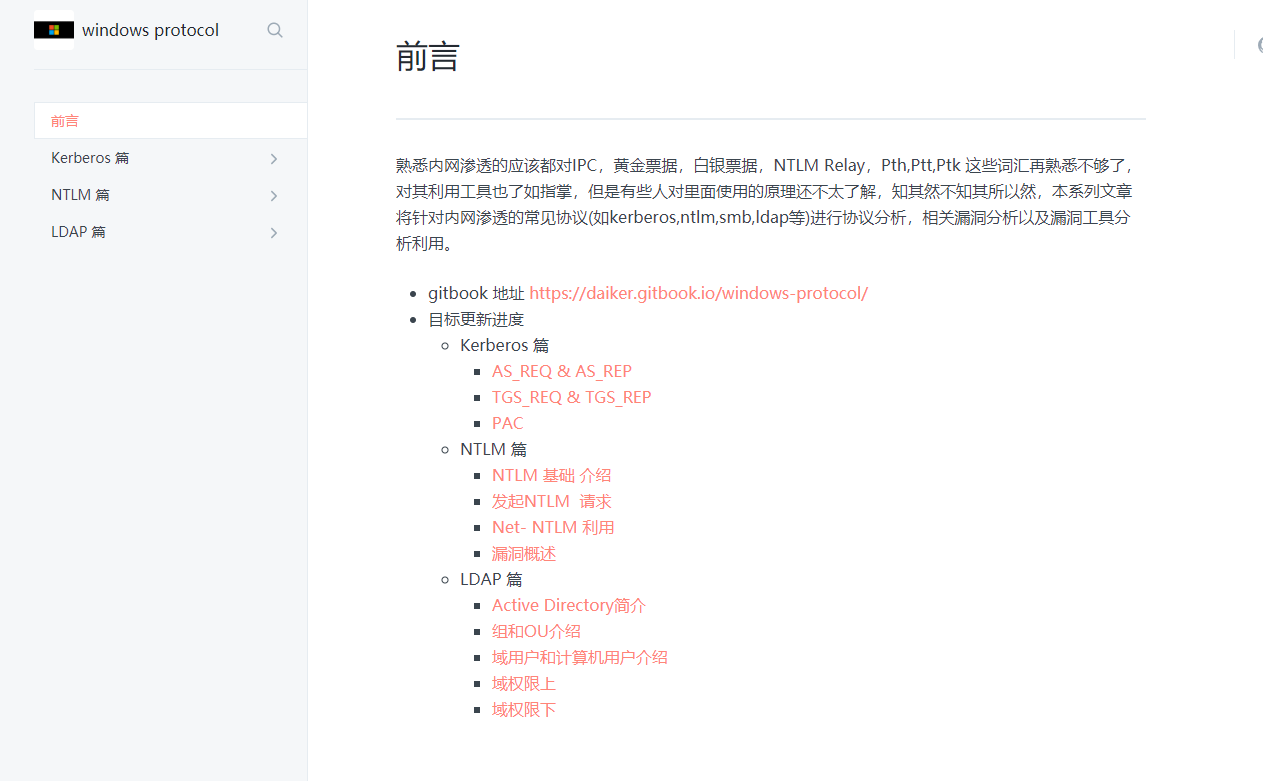Open the 发起NTLM 请求 link
This screenshot has width=1263, height=781.
click(551, 501)
